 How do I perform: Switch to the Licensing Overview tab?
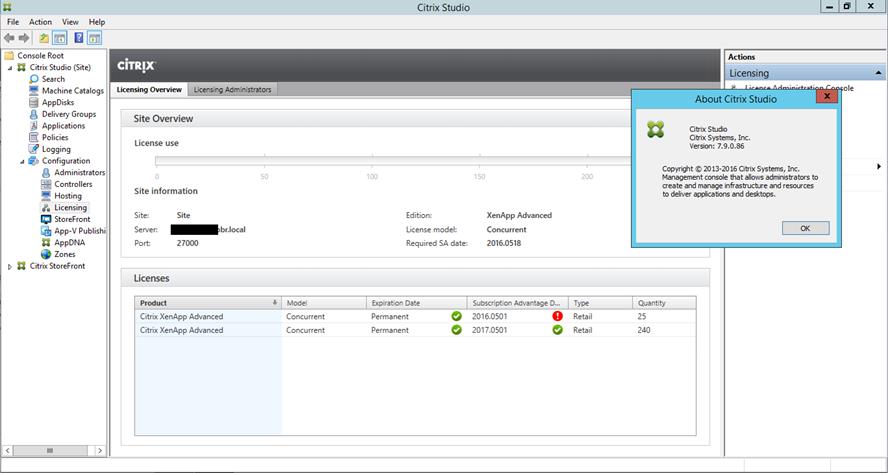click(x=149, y=90)
